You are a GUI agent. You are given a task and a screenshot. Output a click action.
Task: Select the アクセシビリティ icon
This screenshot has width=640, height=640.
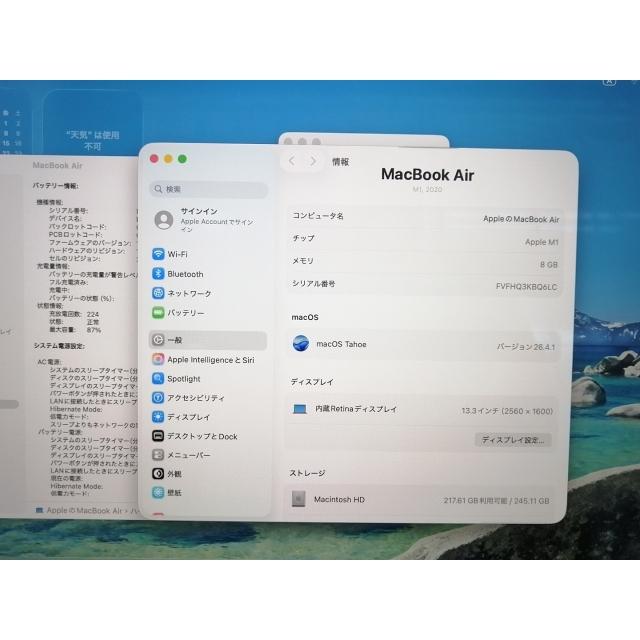click(x=158, y=398)
